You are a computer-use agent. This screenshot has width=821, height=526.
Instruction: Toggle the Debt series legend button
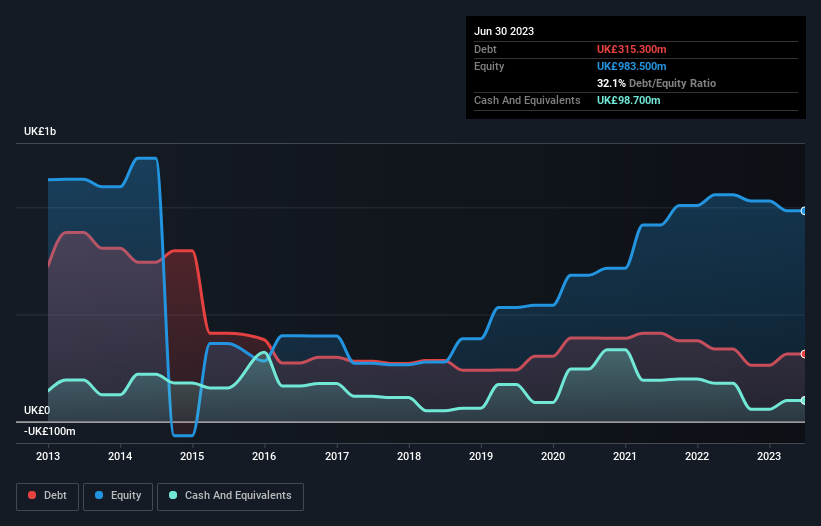coord(47,496)
